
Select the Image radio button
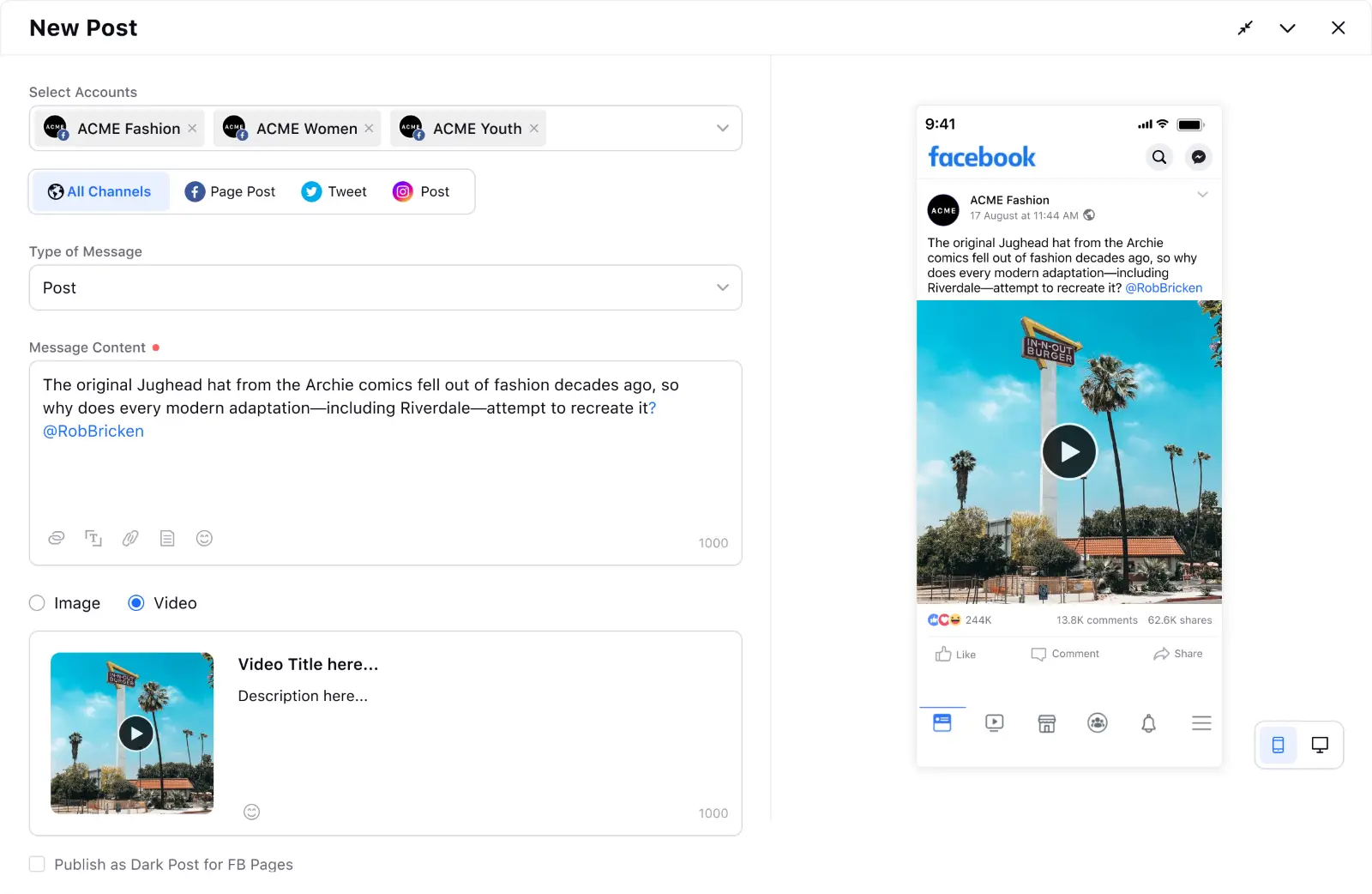click(37, 603)
